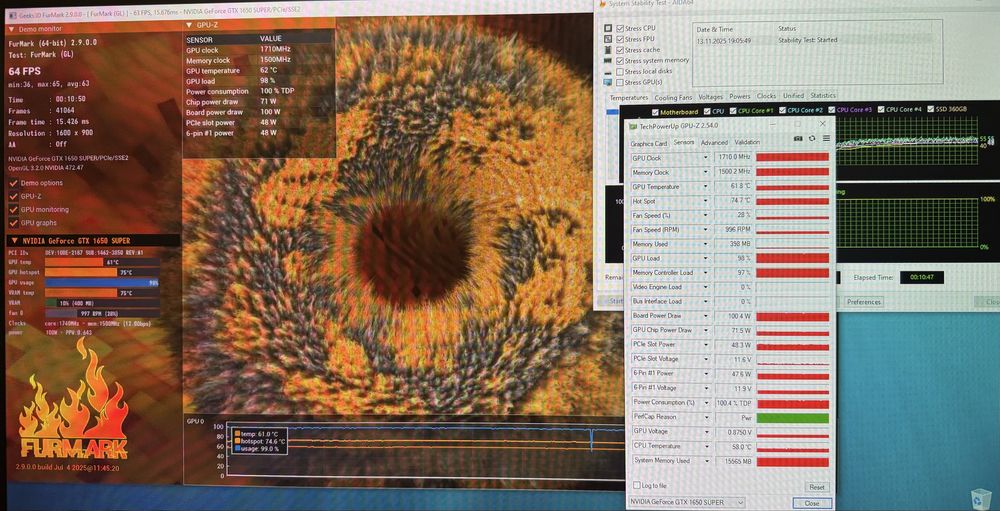
Task: Click the 64 FPS readout in FurMark
Action: pyautogui.click(x=25, y=71)
